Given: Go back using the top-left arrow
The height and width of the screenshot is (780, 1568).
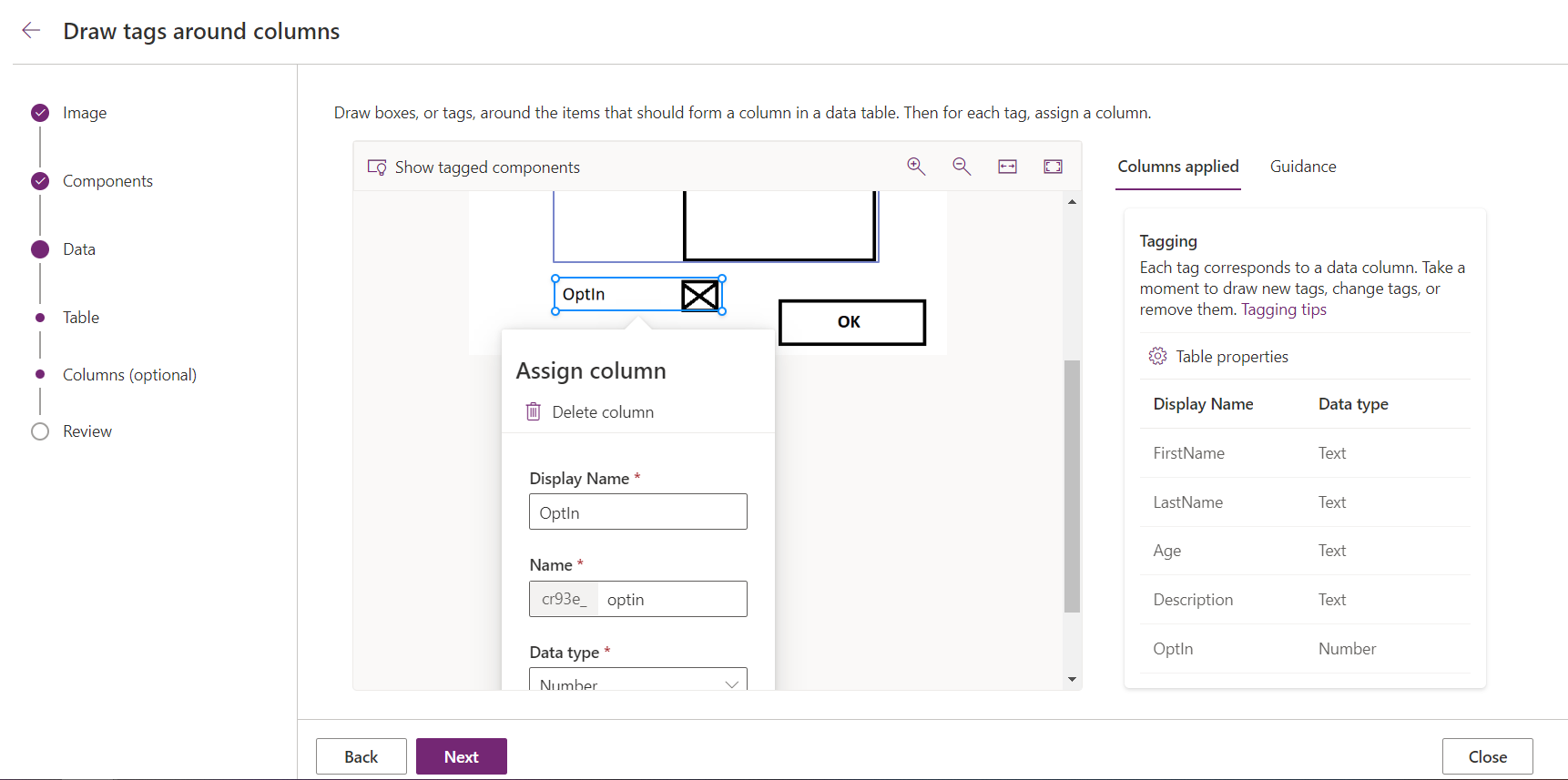Looking at the screenshot, I should coord(31,31).
